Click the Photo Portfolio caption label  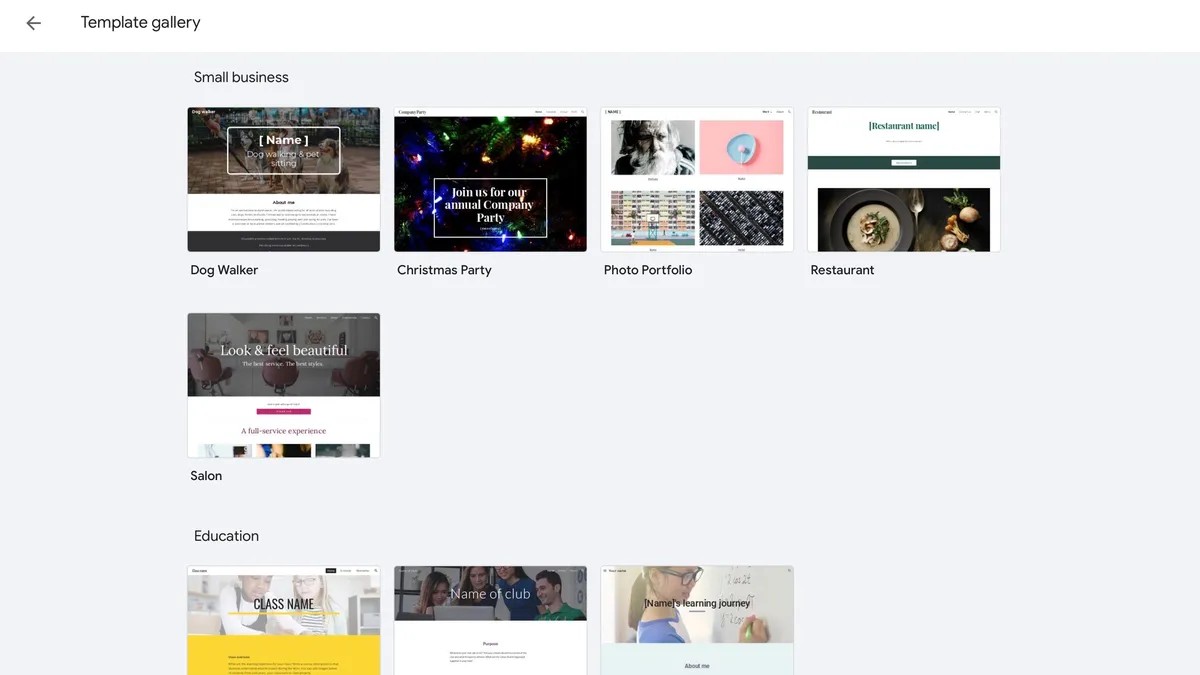pyautogui.click(x=648, y=270)
